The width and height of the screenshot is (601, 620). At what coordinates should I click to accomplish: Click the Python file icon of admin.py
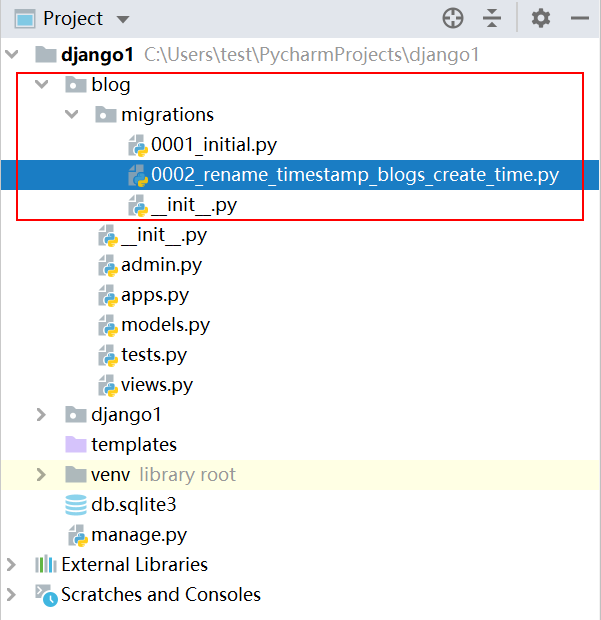tap(108, 266)
